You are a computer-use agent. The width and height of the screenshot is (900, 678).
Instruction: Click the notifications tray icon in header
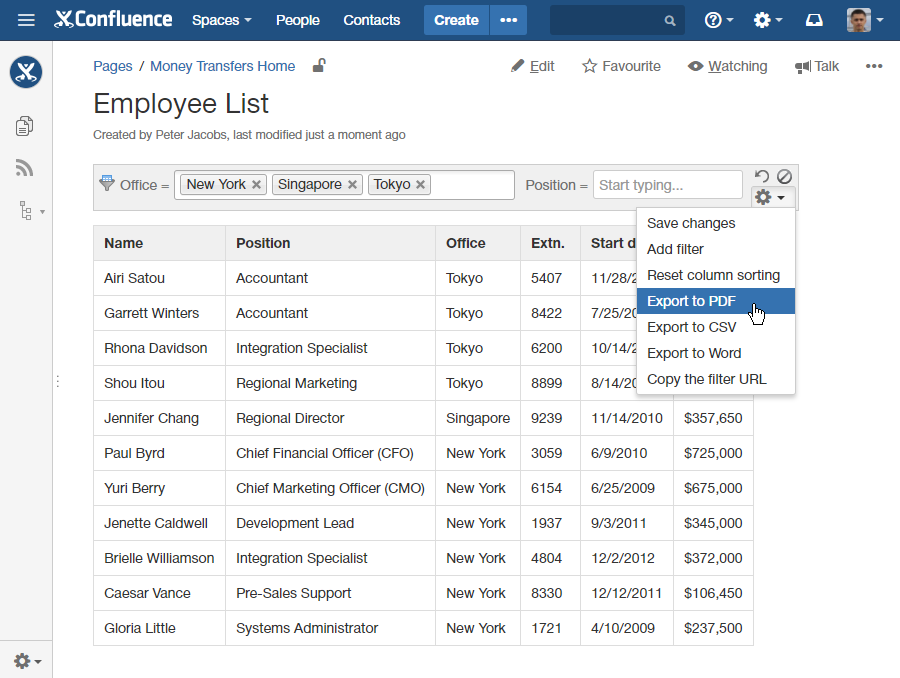pos(814,20)
